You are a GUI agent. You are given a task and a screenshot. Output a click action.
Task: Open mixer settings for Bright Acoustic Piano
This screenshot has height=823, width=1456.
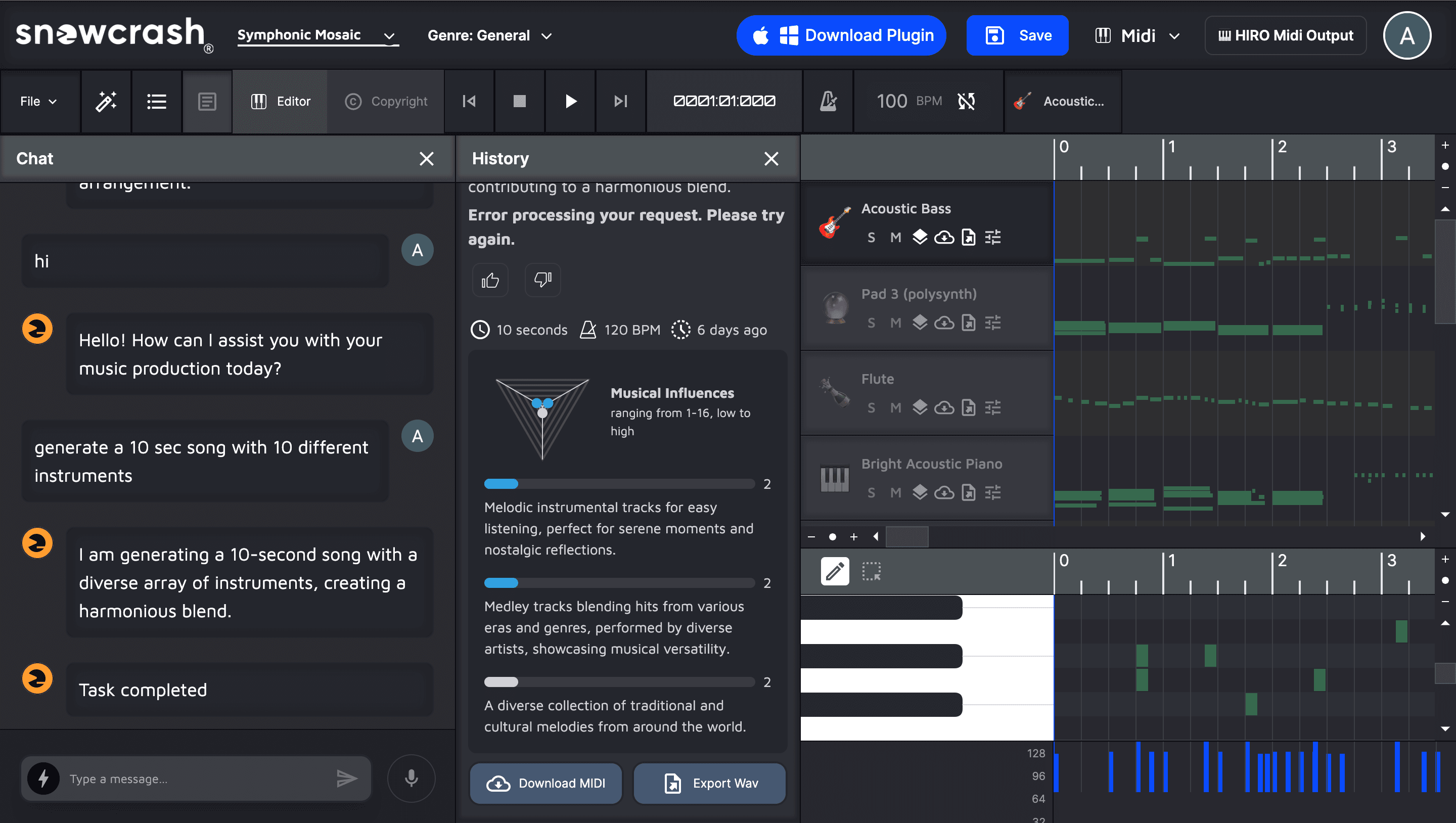tap(992, 492)
